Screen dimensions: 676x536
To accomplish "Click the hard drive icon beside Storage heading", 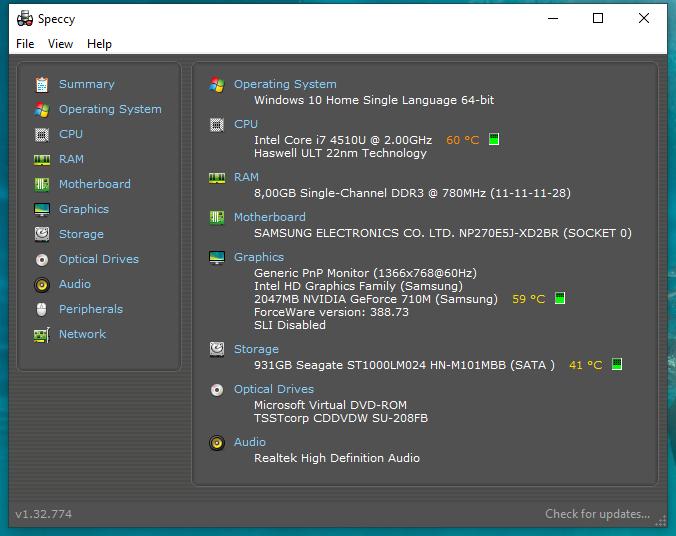I will [217, 349].
